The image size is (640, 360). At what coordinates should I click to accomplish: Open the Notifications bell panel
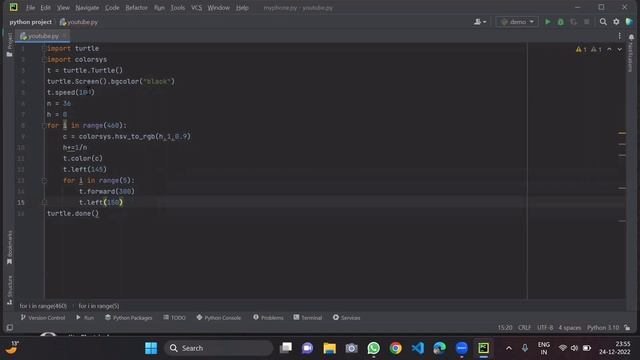point(631,37)
